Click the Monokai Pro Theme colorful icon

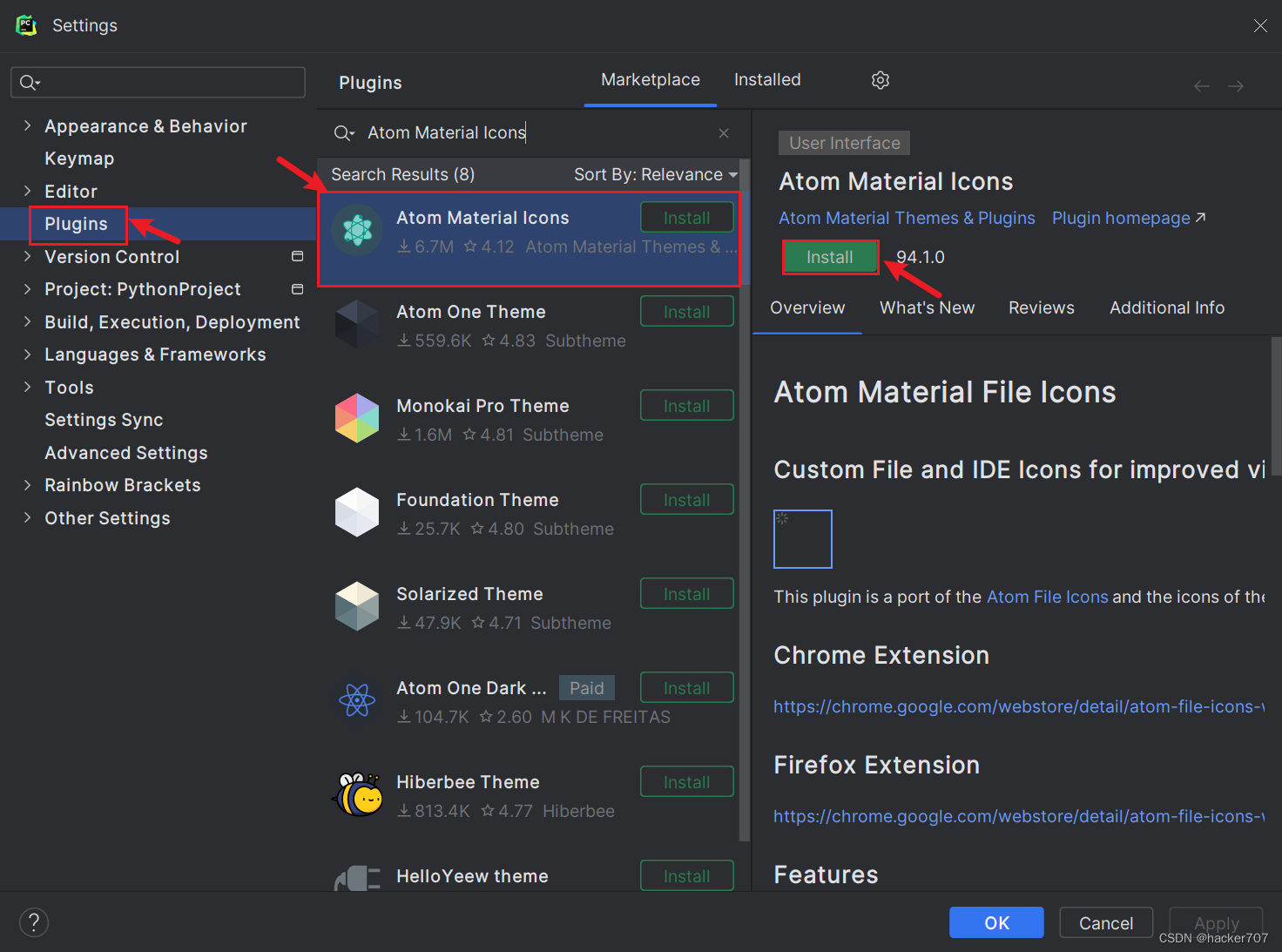click(x=357, y=418)
